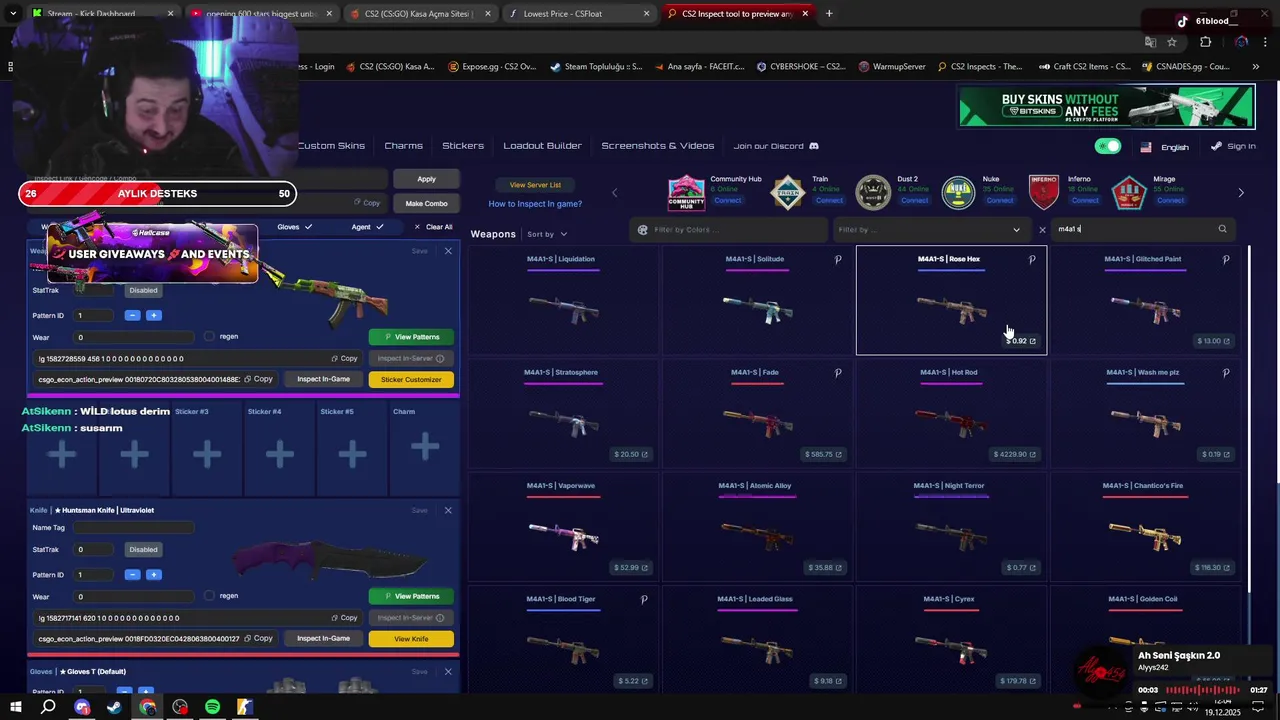
Task: Show previous servers with left arrow
Action: [614, 193]
